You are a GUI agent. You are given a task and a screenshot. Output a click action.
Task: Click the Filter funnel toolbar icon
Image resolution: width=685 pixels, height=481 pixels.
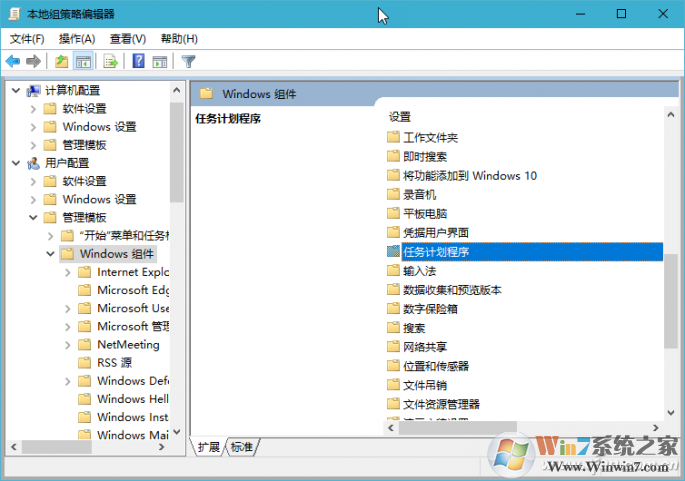188,61
